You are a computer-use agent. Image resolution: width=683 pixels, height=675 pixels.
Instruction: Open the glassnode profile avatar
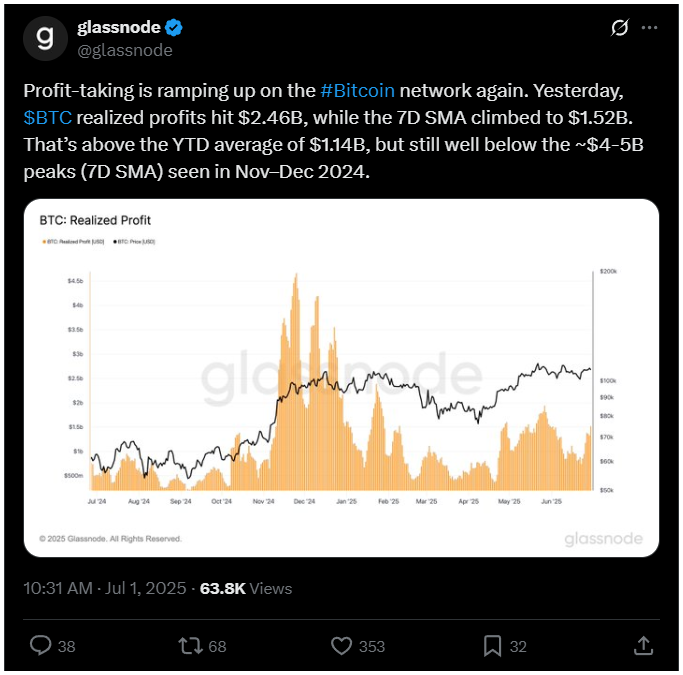point(45,39)
